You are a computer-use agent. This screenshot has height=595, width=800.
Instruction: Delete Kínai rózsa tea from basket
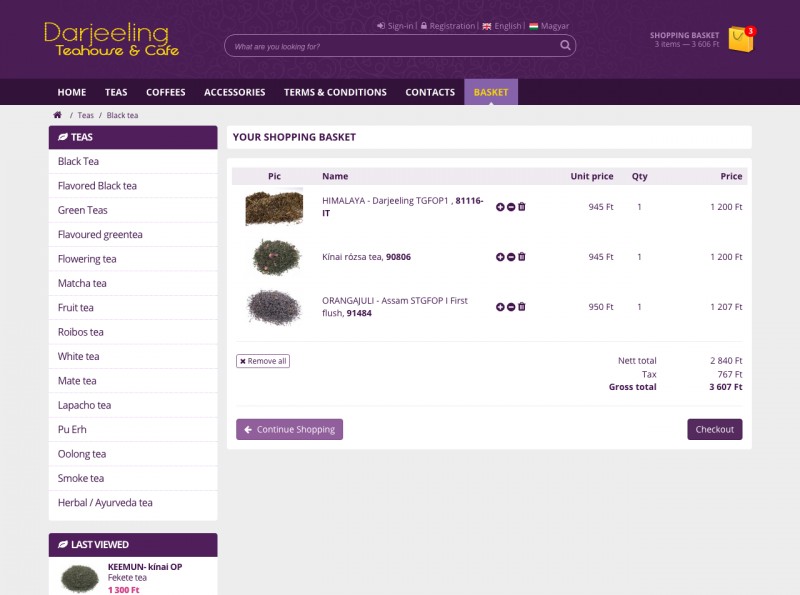[522, 257]
